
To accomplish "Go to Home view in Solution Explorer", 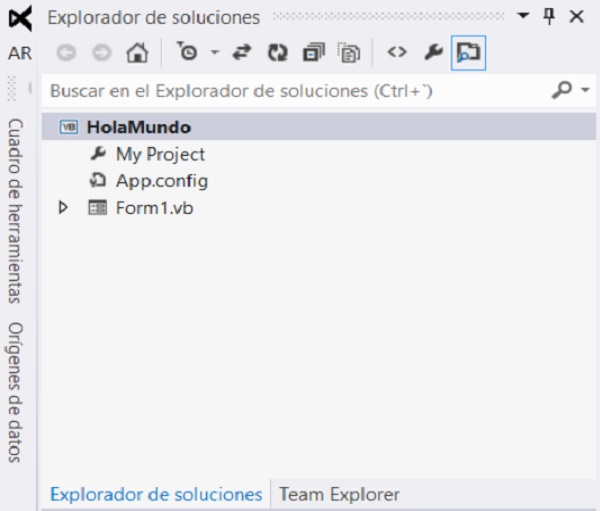I will (137, 52).
